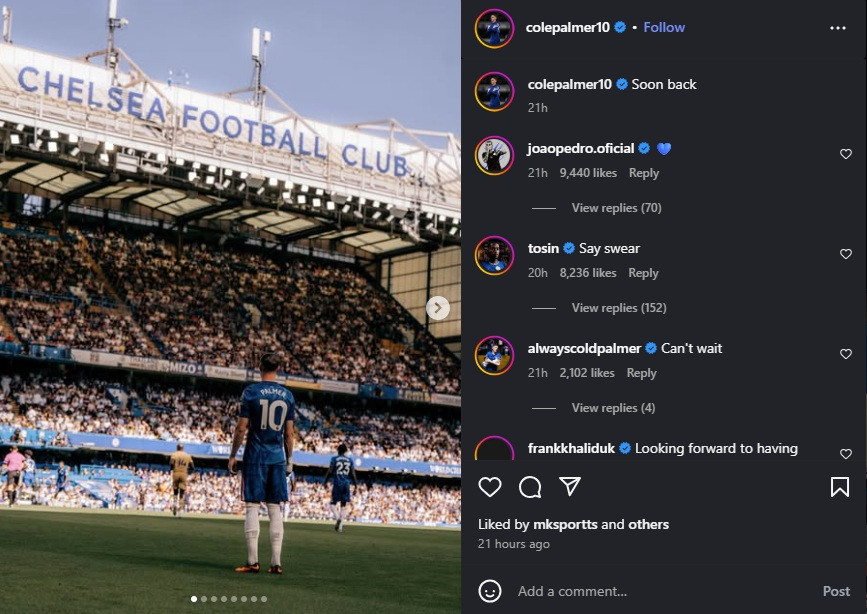Like tosin's 'Say swear' comment

[846, 254]
